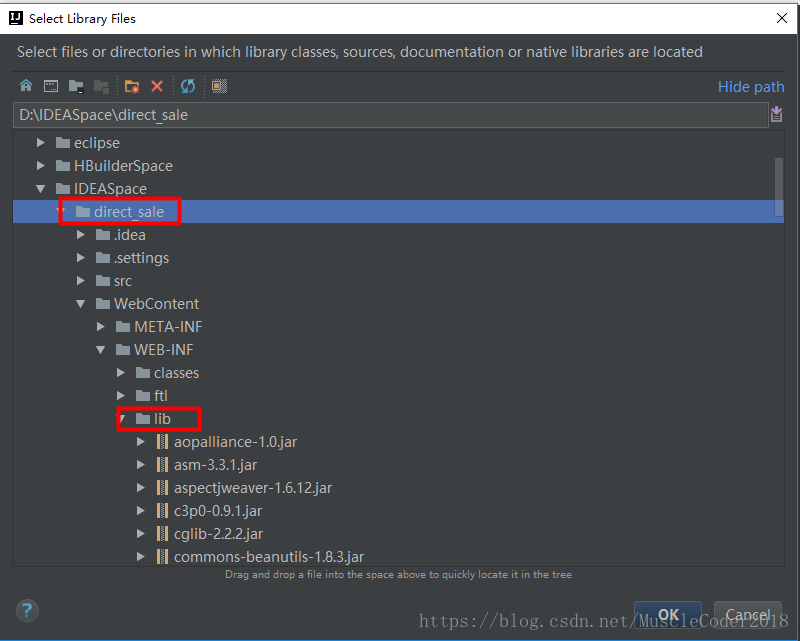The height and width of the screenshot is (641, 800).
Task: Select asm-3.3.1.jar file name
Action: pyautogui.click(x=215, y=465)
